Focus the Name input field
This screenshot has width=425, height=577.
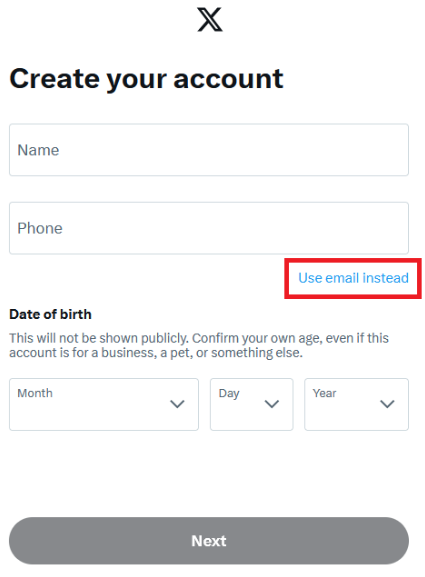[209, 150]
